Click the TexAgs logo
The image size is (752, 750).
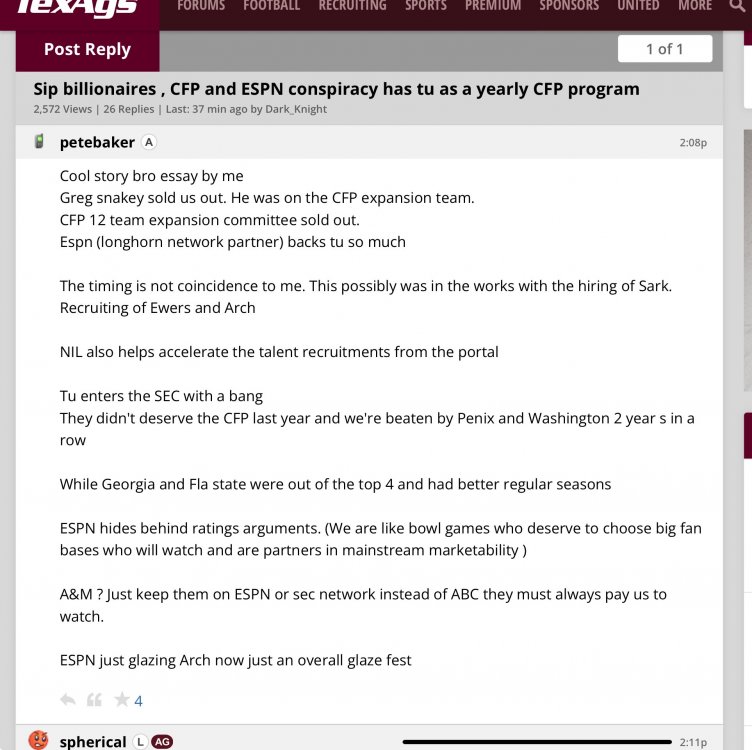(78, 8)
